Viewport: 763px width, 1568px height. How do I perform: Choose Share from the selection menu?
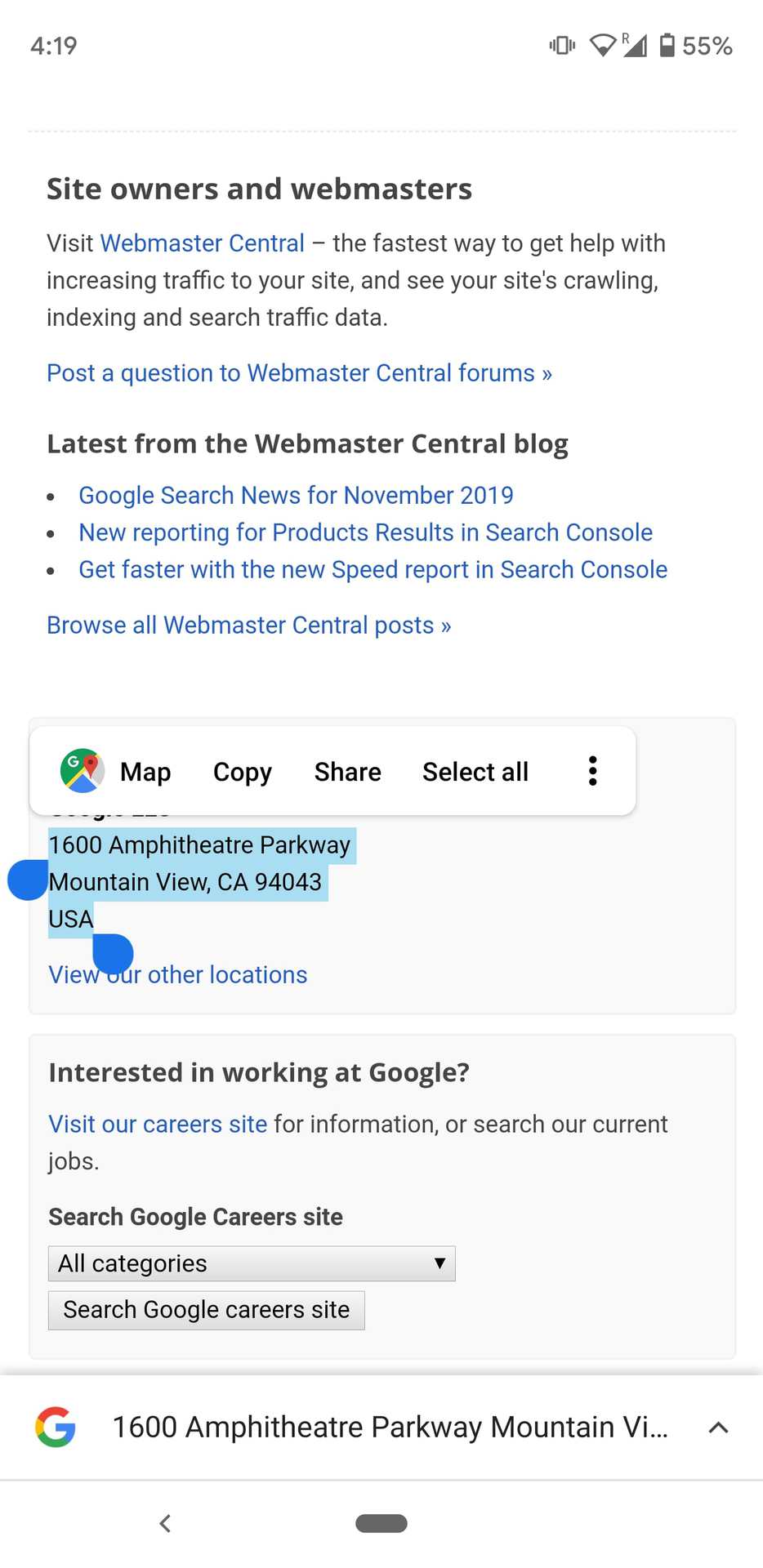coord(348,772)
